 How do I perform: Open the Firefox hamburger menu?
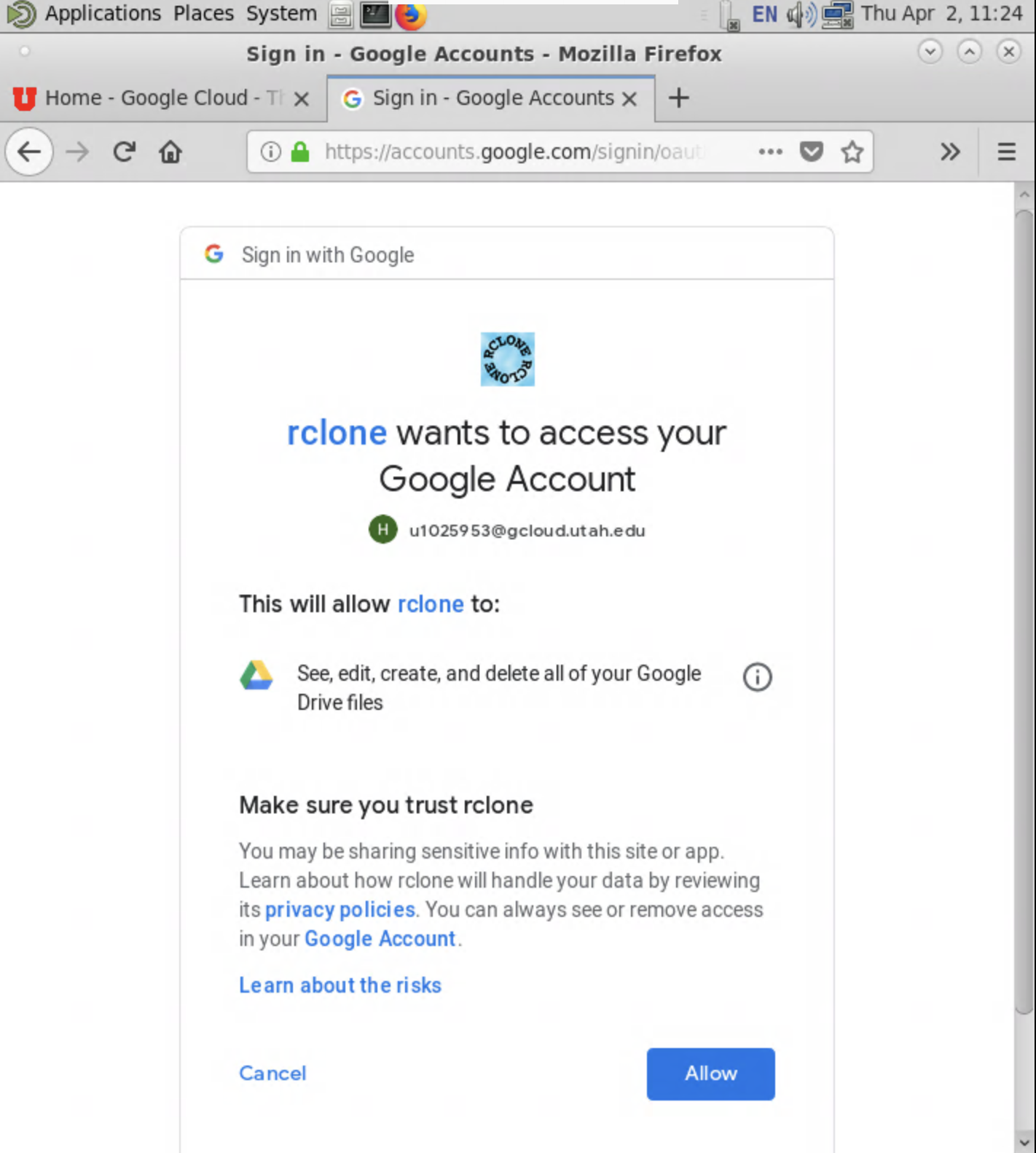point(1006,152)
